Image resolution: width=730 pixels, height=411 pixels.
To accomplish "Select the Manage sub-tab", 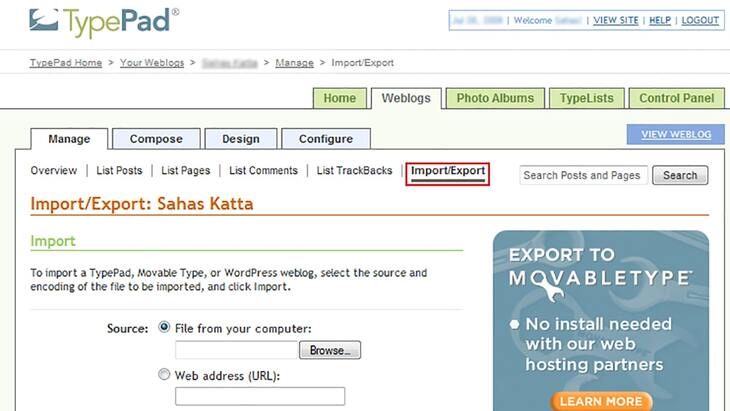I will coord(69,139).
